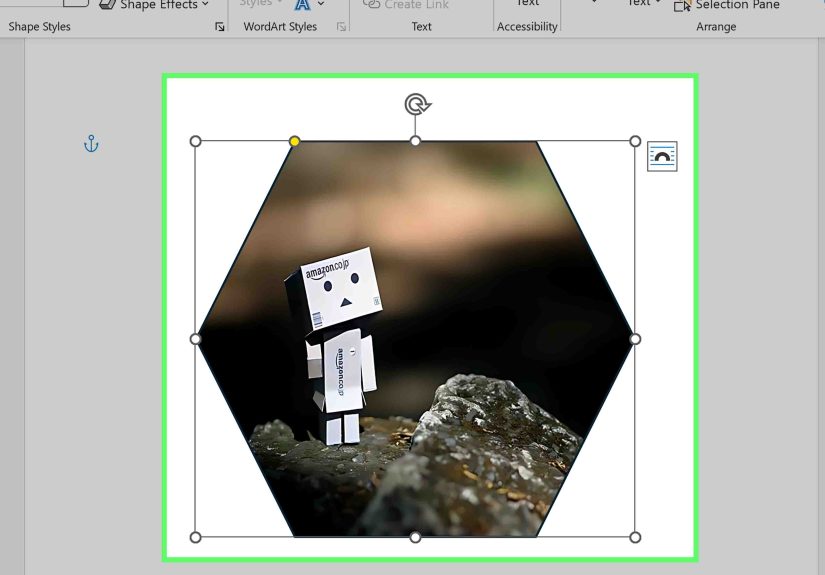Expand the Text Effects dropdown arrow

coord(321,4)
